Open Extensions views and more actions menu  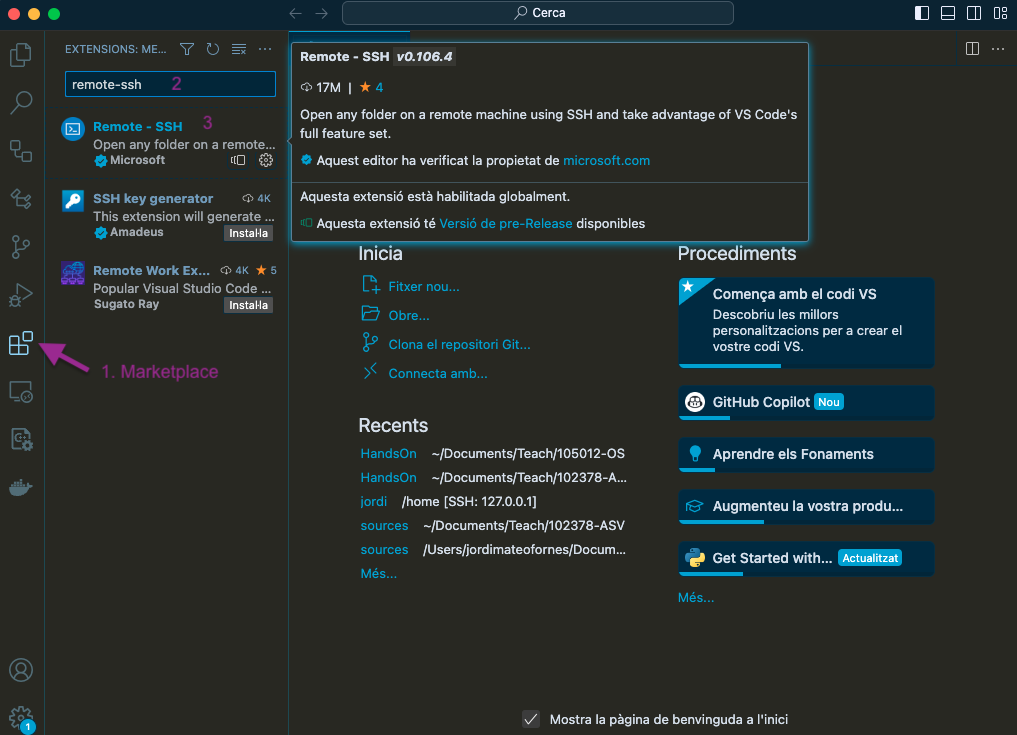[x=265, y=49]
